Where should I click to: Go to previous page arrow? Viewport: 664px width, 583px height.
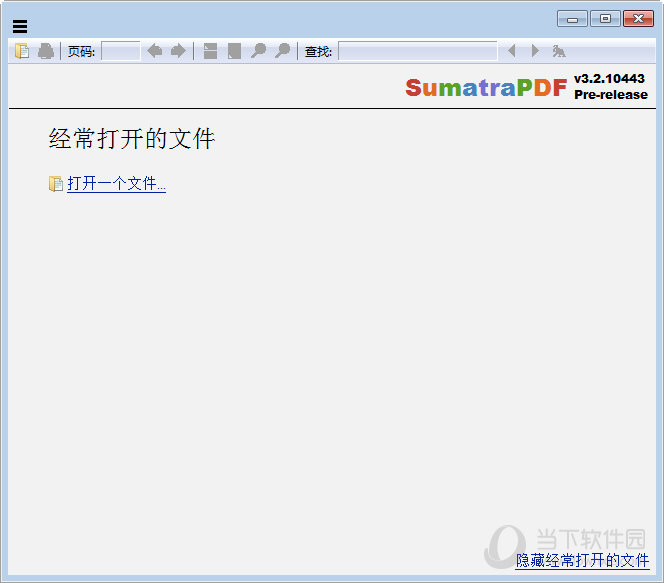click(x=154, y=51)
